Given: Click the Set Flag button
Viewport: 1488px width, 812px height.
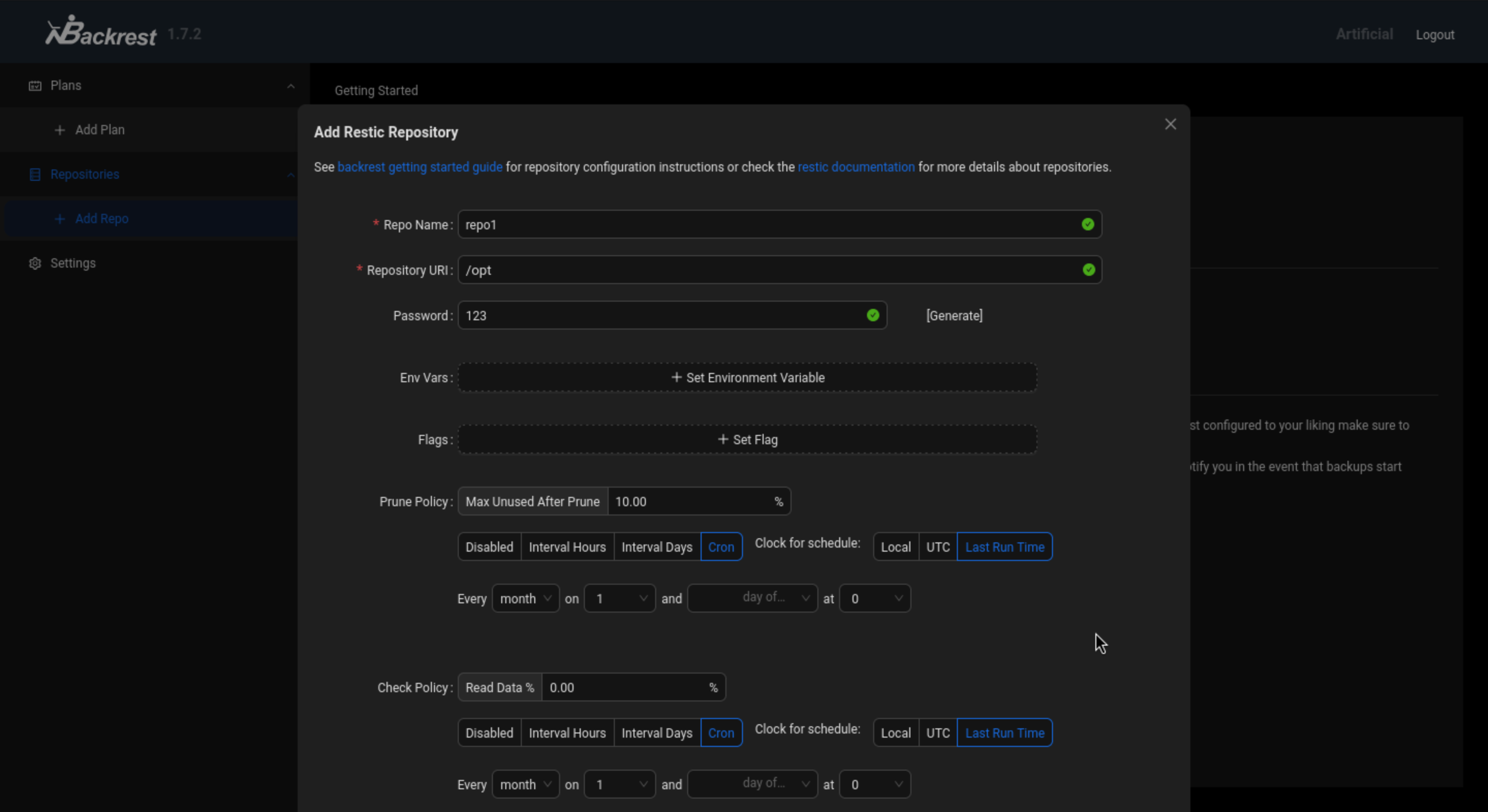Looking at the screenshot, I should (747, 440).
